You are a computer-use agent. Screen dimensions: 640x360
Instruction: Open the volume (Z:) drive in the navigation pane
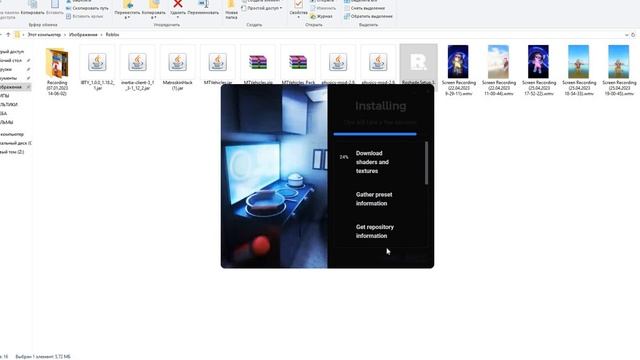[12, 152]
